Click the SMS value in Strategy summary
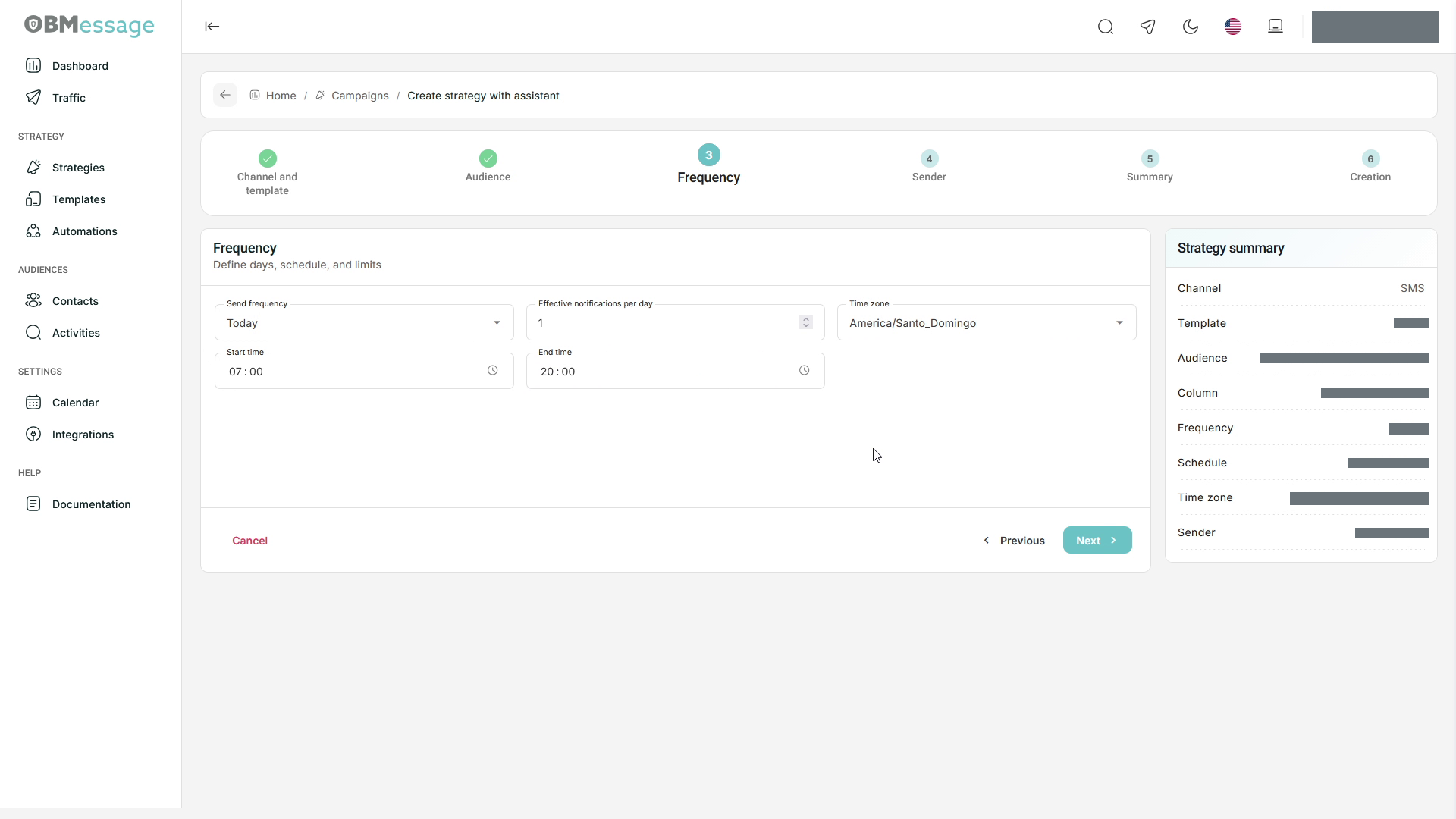The width and height of the screenshot is (1456, 819). tap(1413, 289)
